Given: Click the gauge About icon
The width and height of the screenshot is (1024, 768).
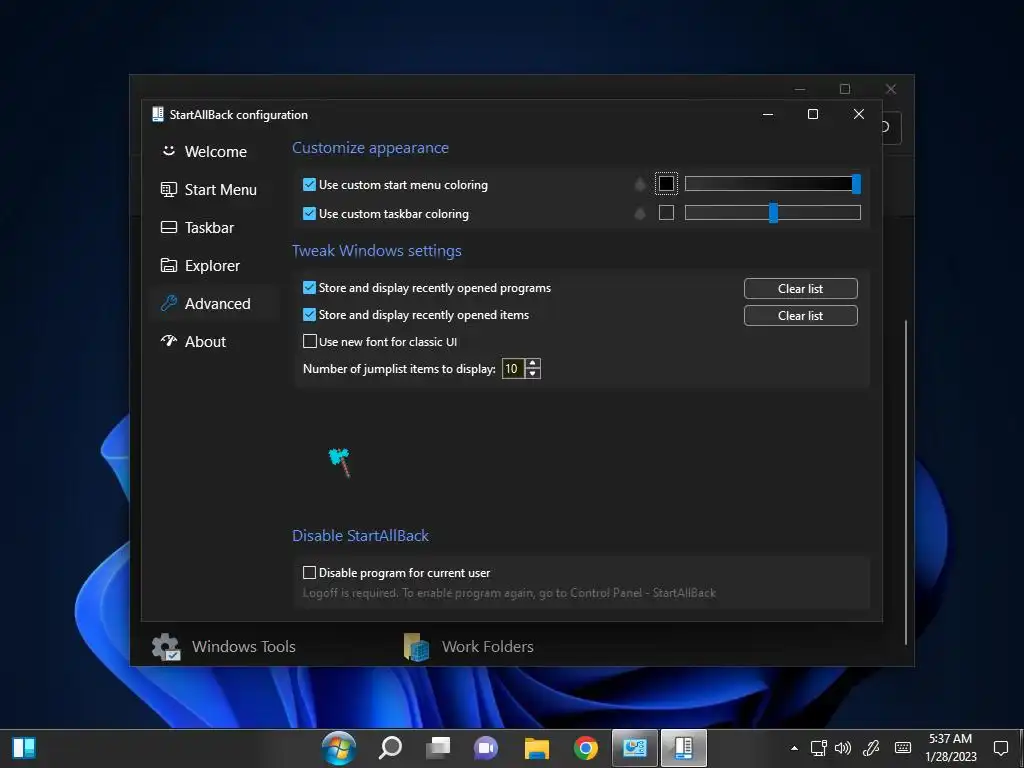Looking at the screenshot, I should (168, 341).
